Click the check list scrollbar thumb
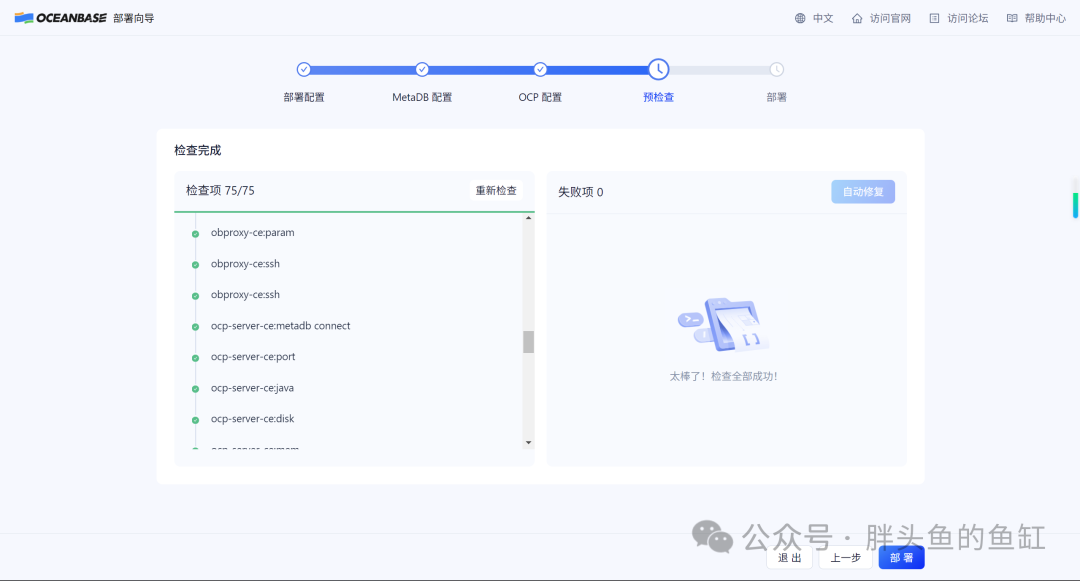This screenshot has height=581, width=1080. (528, 342)
